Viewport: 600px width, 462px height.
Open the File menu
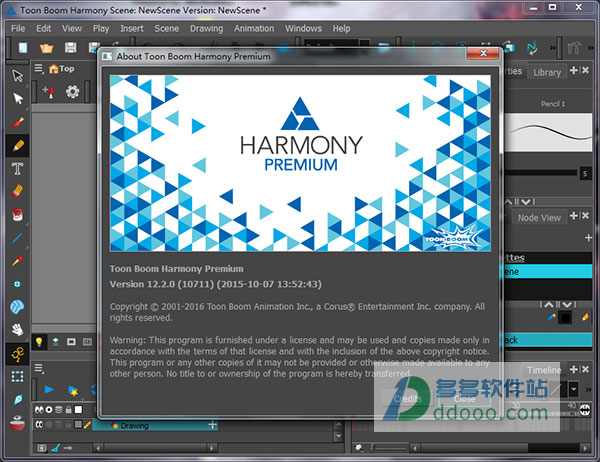tap(18, 29)
